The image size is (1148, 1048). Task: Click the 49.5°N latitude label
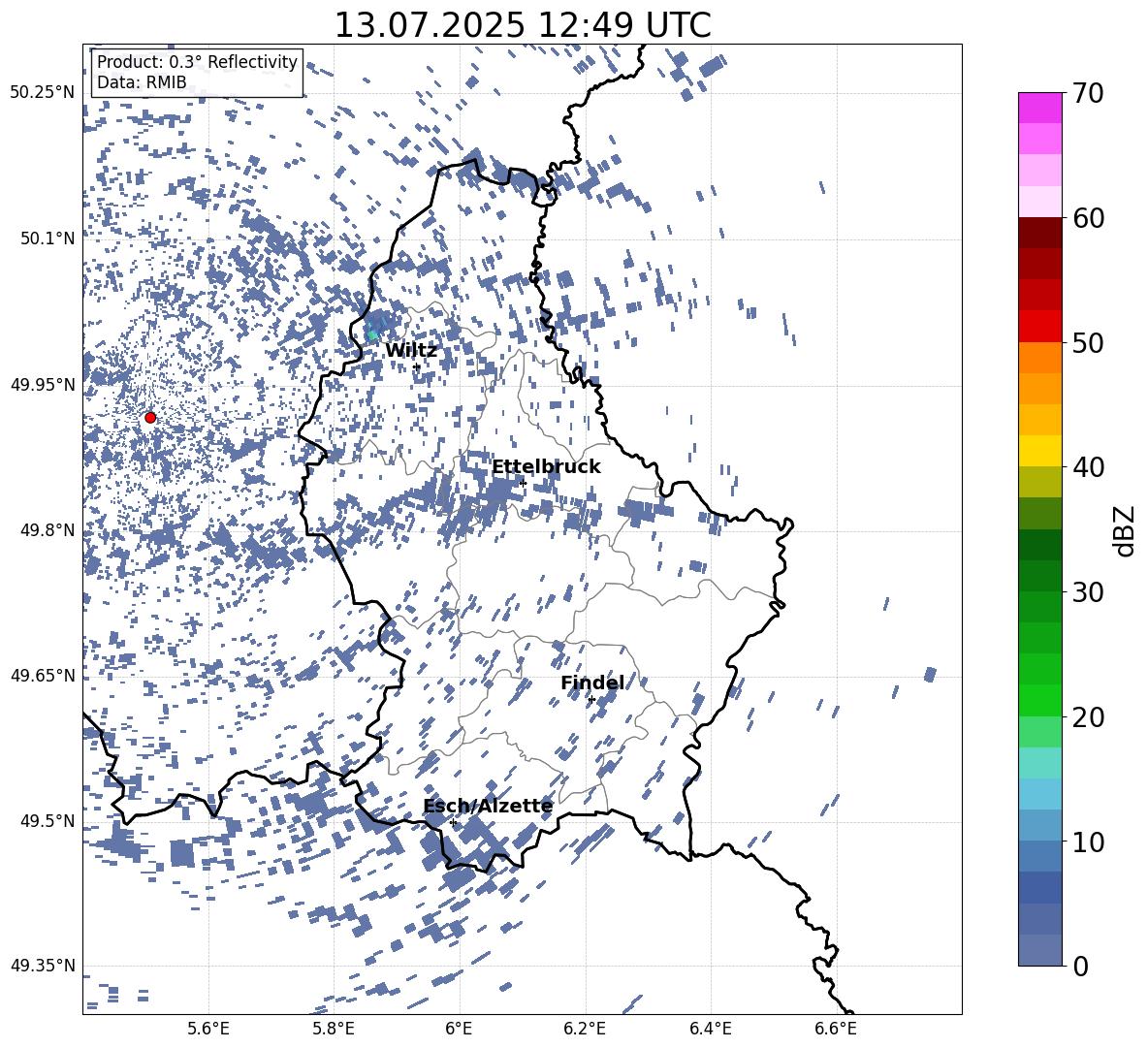coord(48,820)
